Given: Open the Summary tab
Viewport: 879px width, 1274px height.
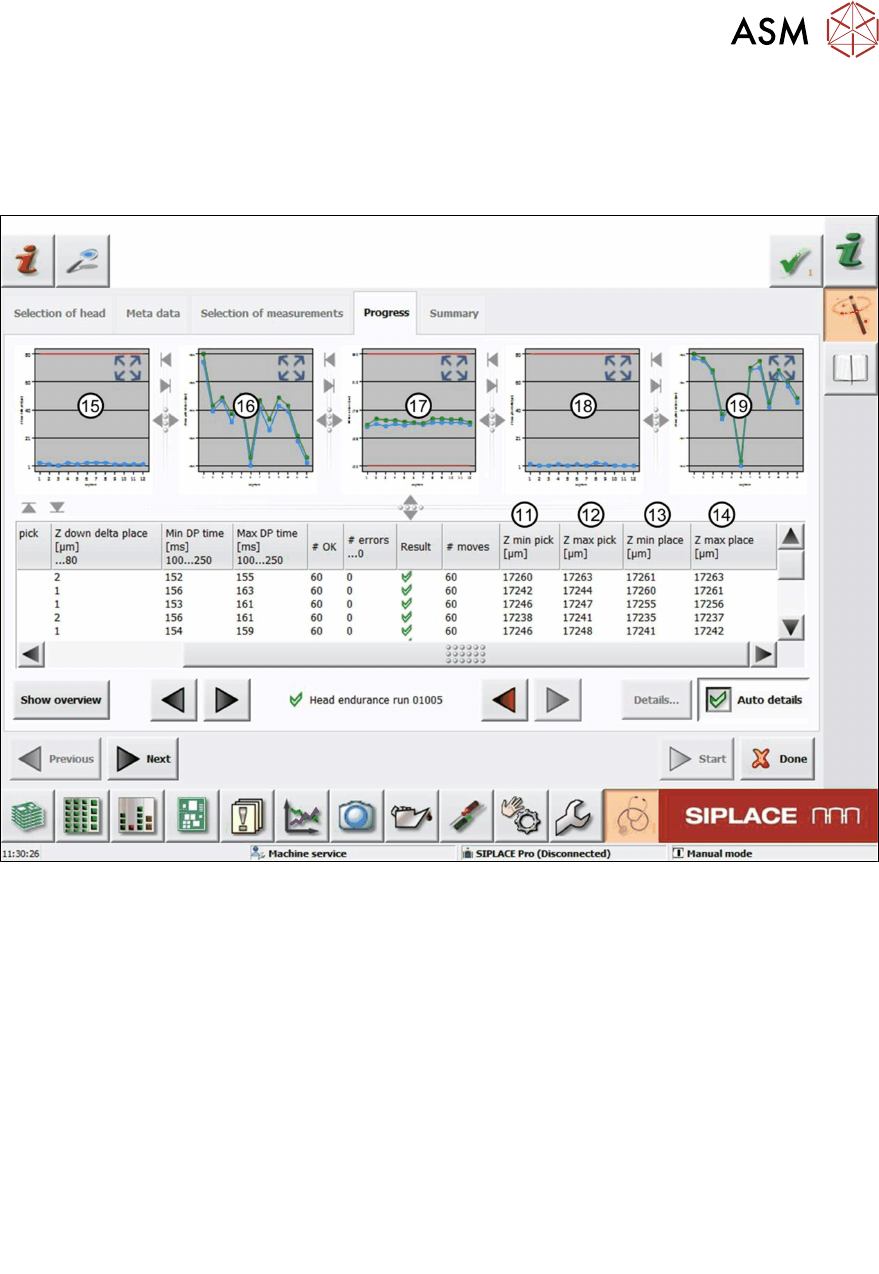Looking at the screenshot, I should point(454,313).
